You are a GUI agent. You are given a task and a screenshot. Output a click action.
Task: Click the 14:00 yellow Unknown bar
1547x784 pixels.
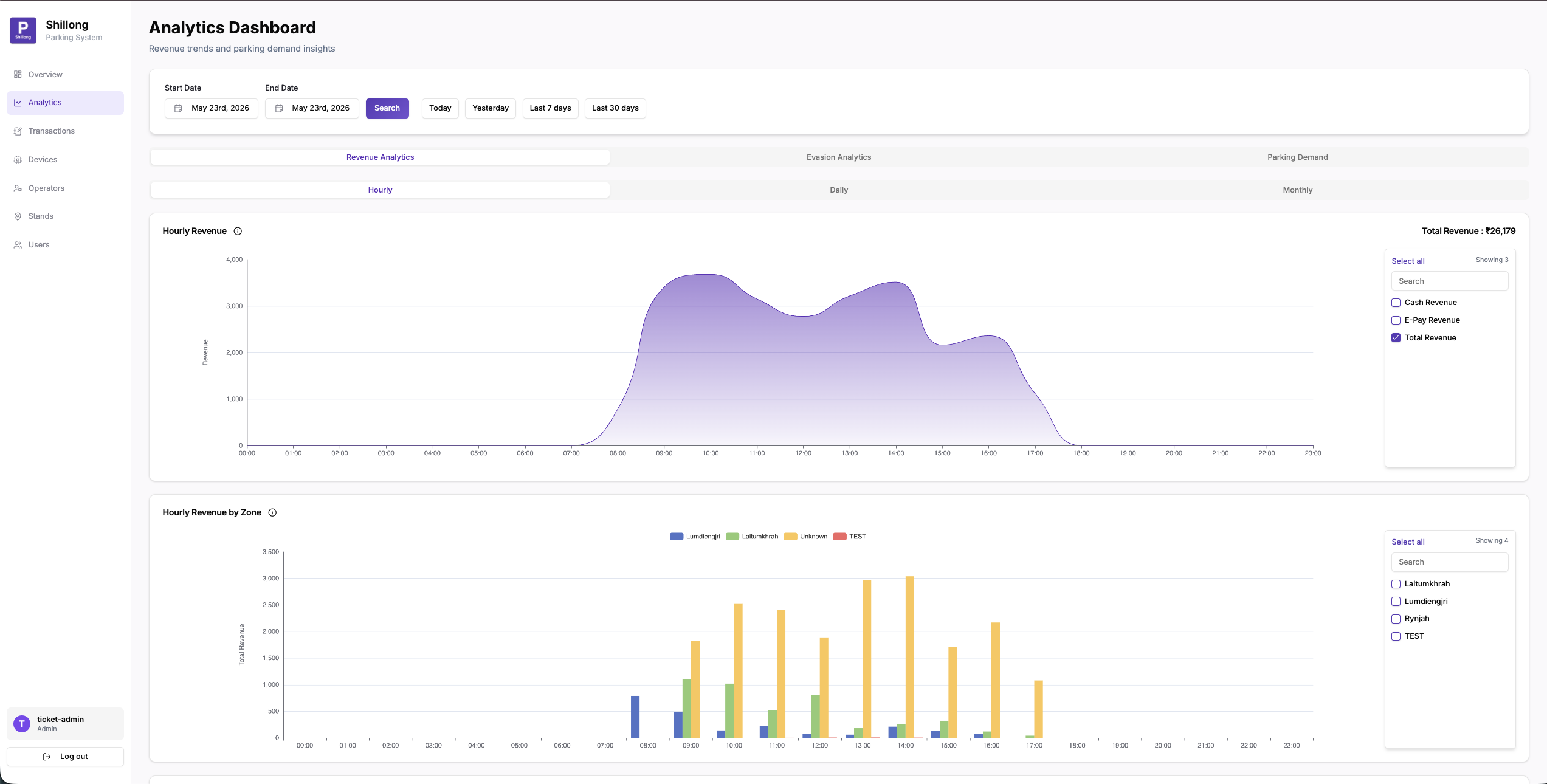point(909,657)
